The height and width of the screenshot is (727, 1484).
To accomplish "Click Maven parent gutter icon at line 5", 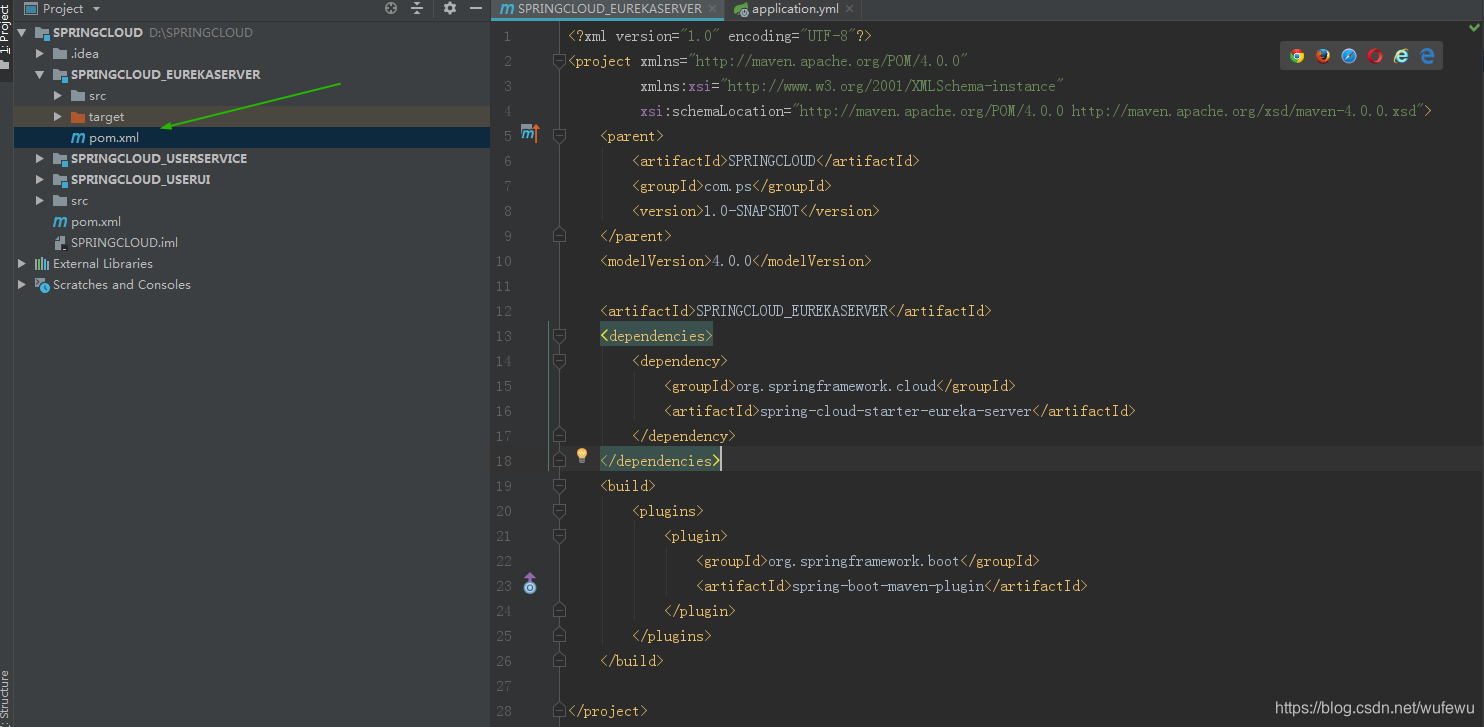I will tap(529, 135).
